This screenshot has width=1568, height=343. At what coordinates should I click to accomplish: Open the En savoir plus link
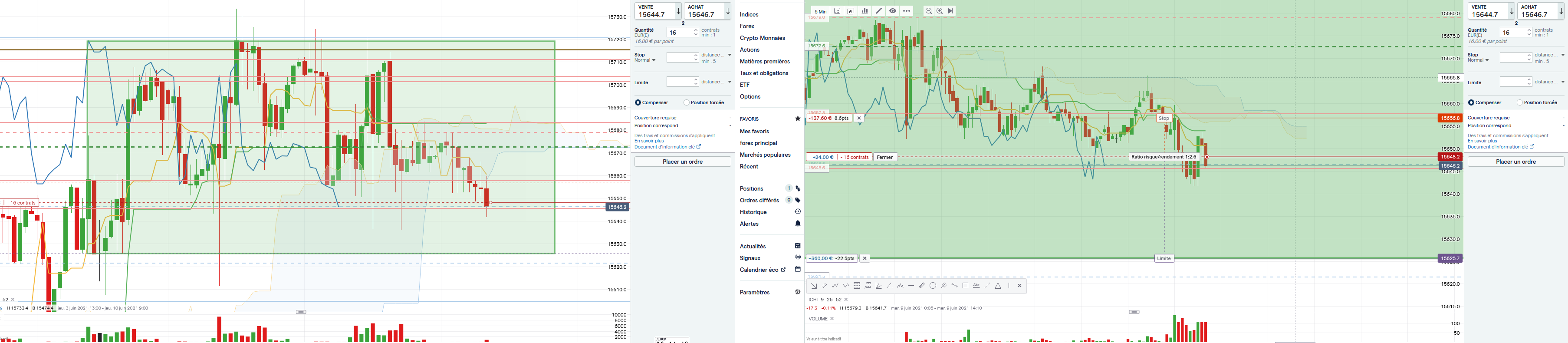[649, 141]
